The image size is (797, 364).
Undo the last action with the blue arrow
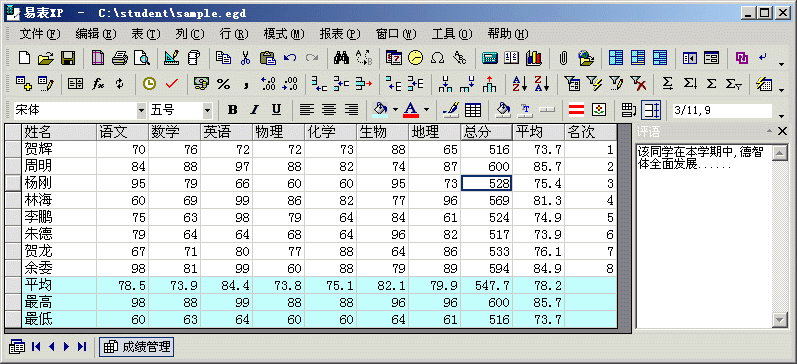tap(290, 58)
